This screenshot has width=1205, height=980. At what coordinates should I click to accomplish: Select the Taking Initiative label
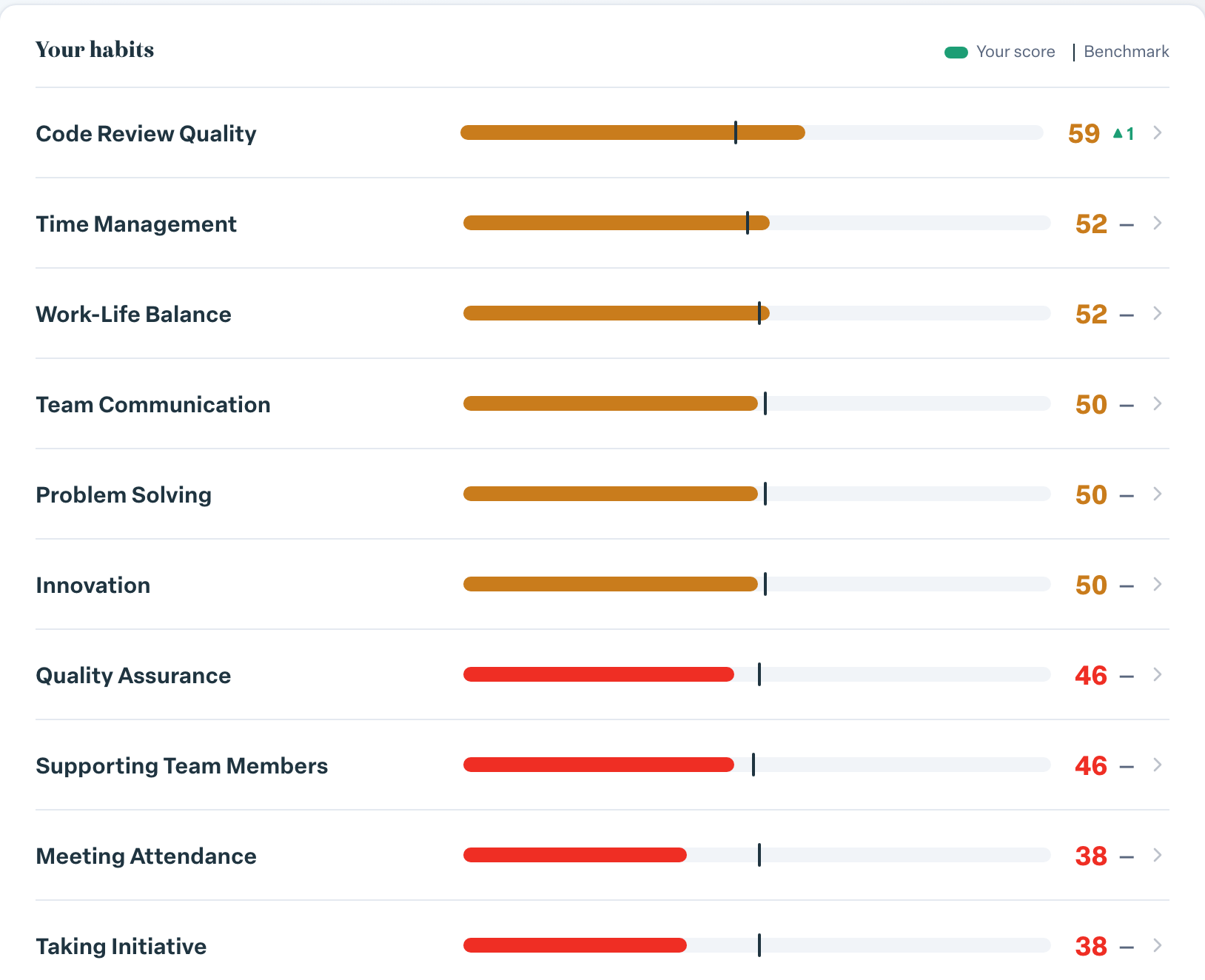pos(121,947)
